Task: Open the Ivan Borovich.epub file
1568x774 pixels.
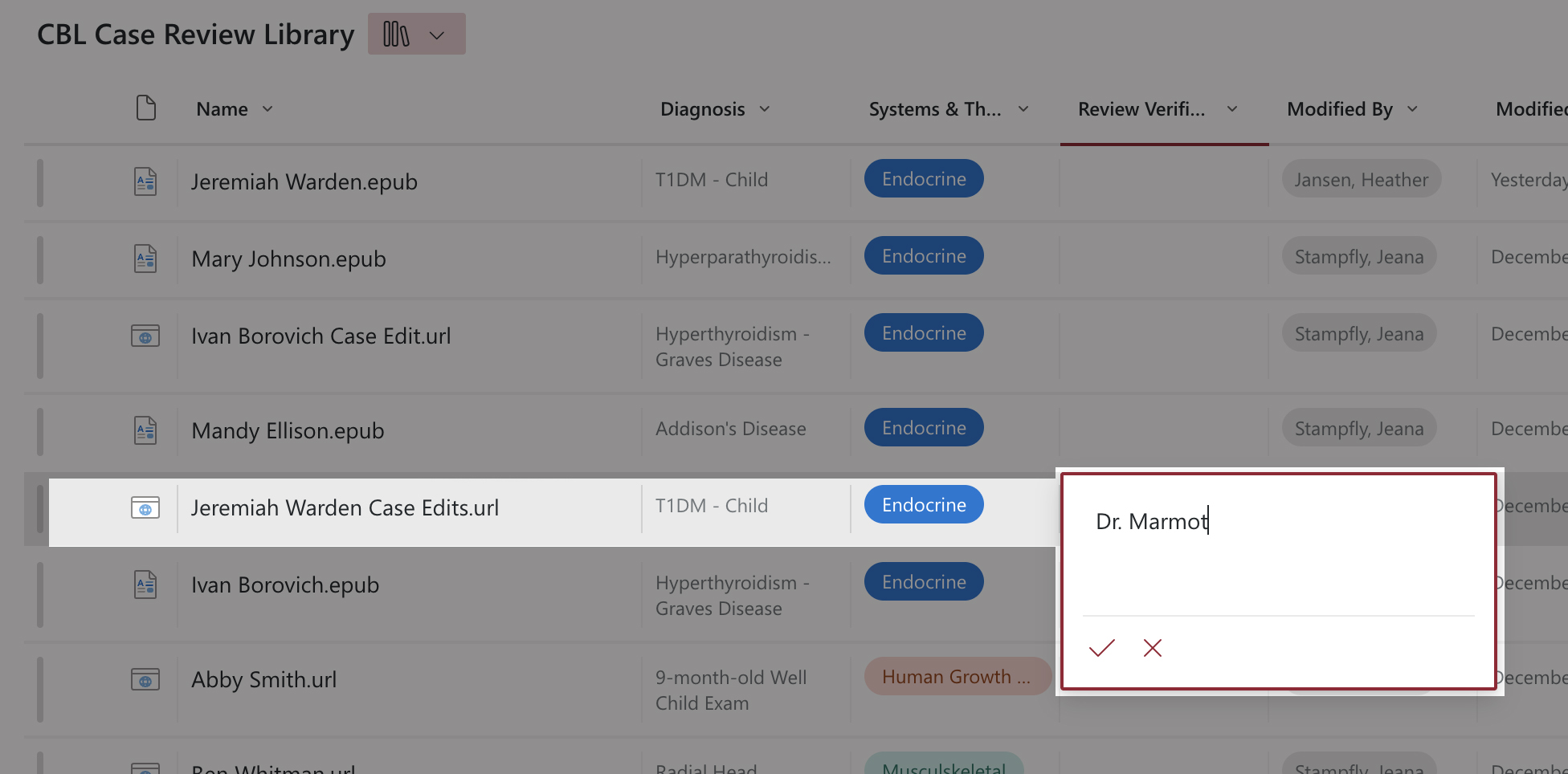Action: (284, 585)
